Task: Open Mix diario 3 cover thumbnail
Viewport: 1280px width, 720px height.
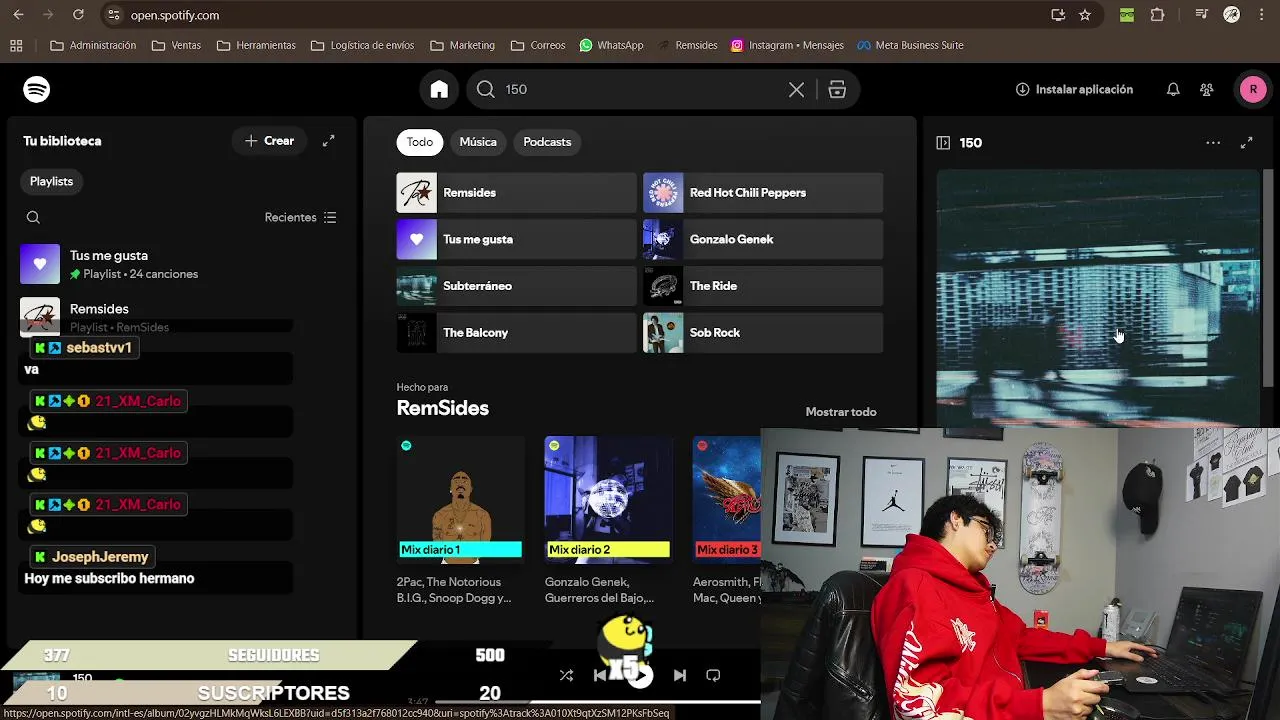Action: click(727, 500)
